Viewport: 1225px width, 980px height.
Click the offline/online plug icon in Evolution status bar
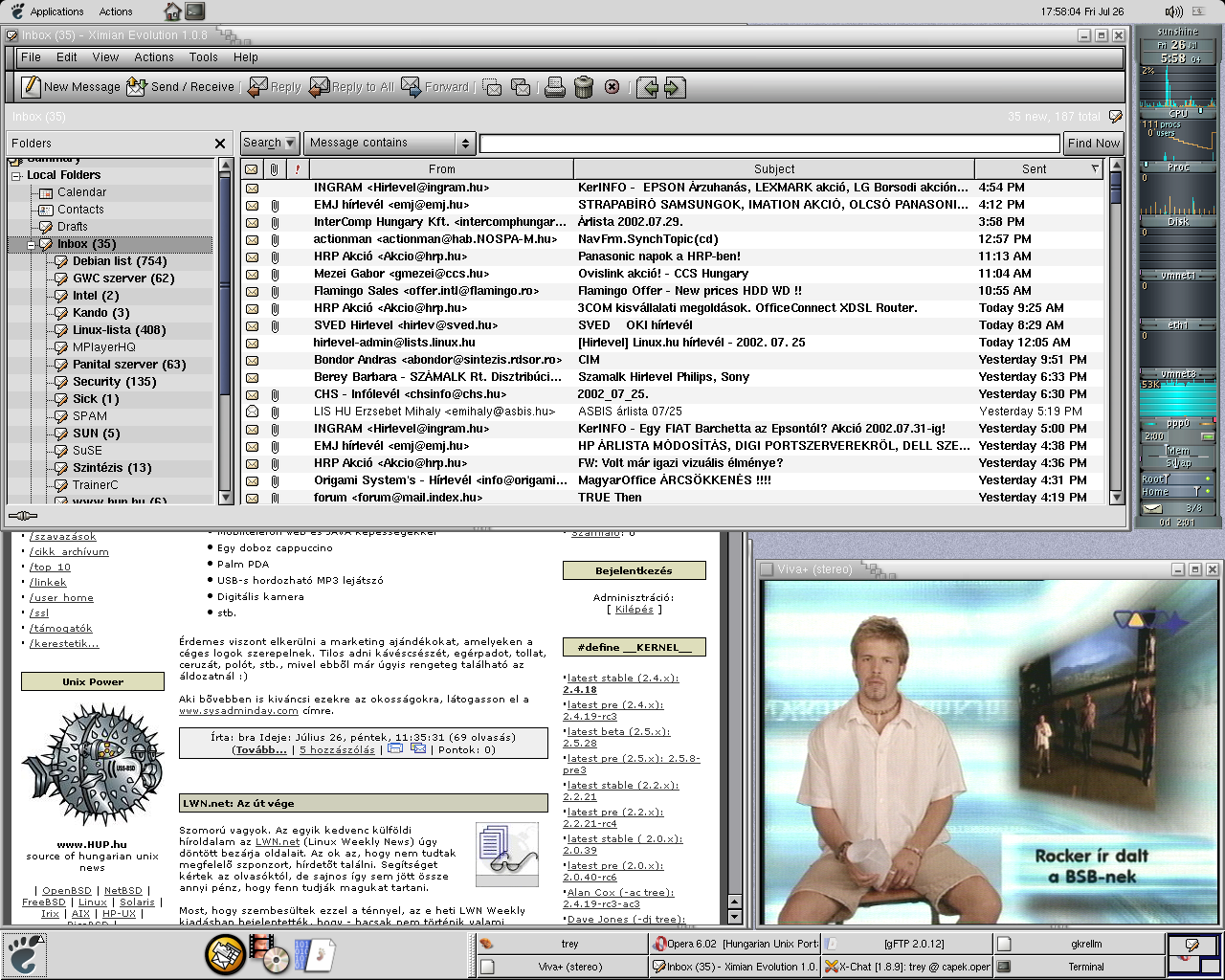point(23,517)
